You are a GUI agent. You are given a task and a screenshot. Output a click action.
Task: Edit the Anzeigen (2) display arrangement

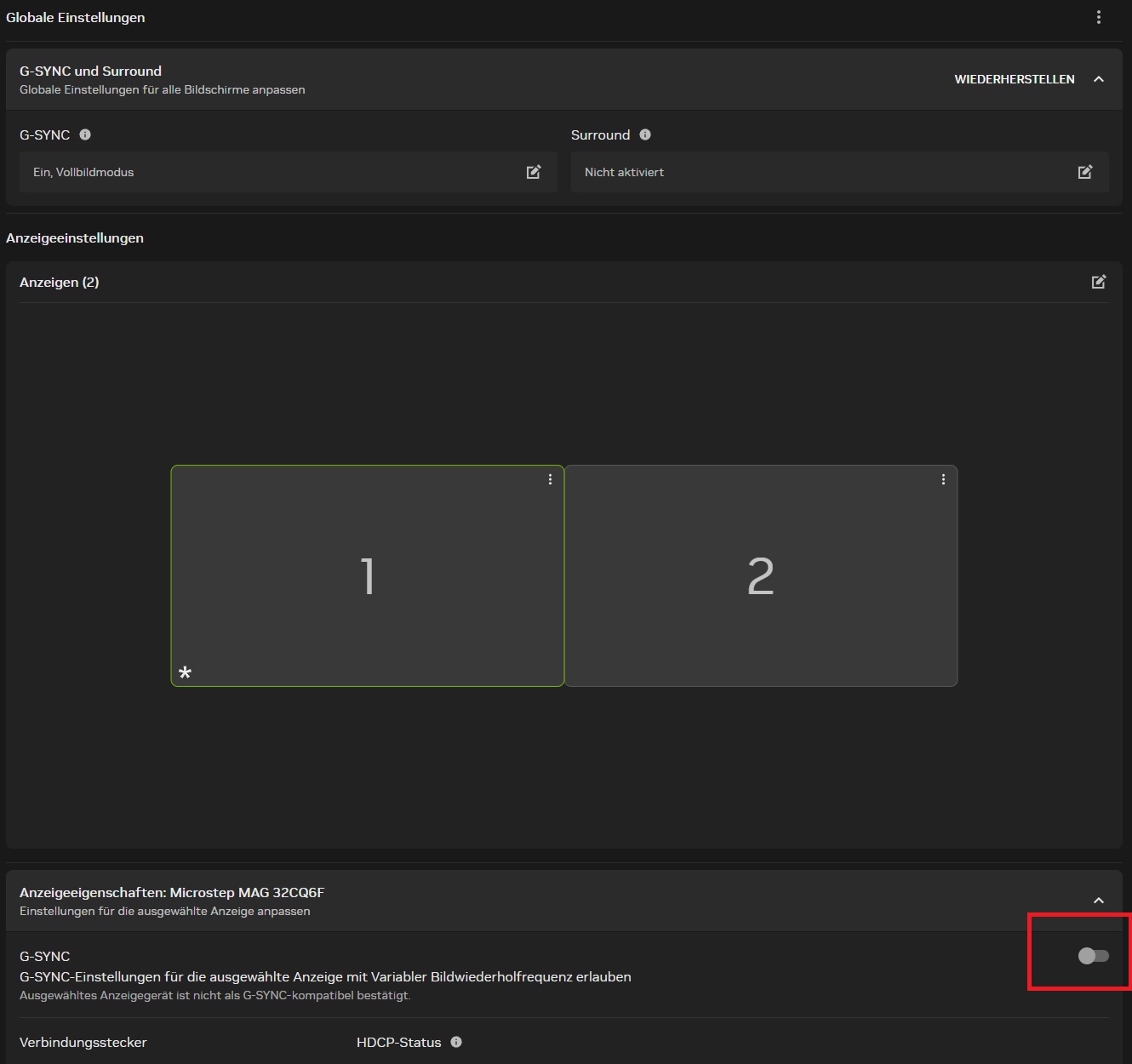tap(1099, 282)
